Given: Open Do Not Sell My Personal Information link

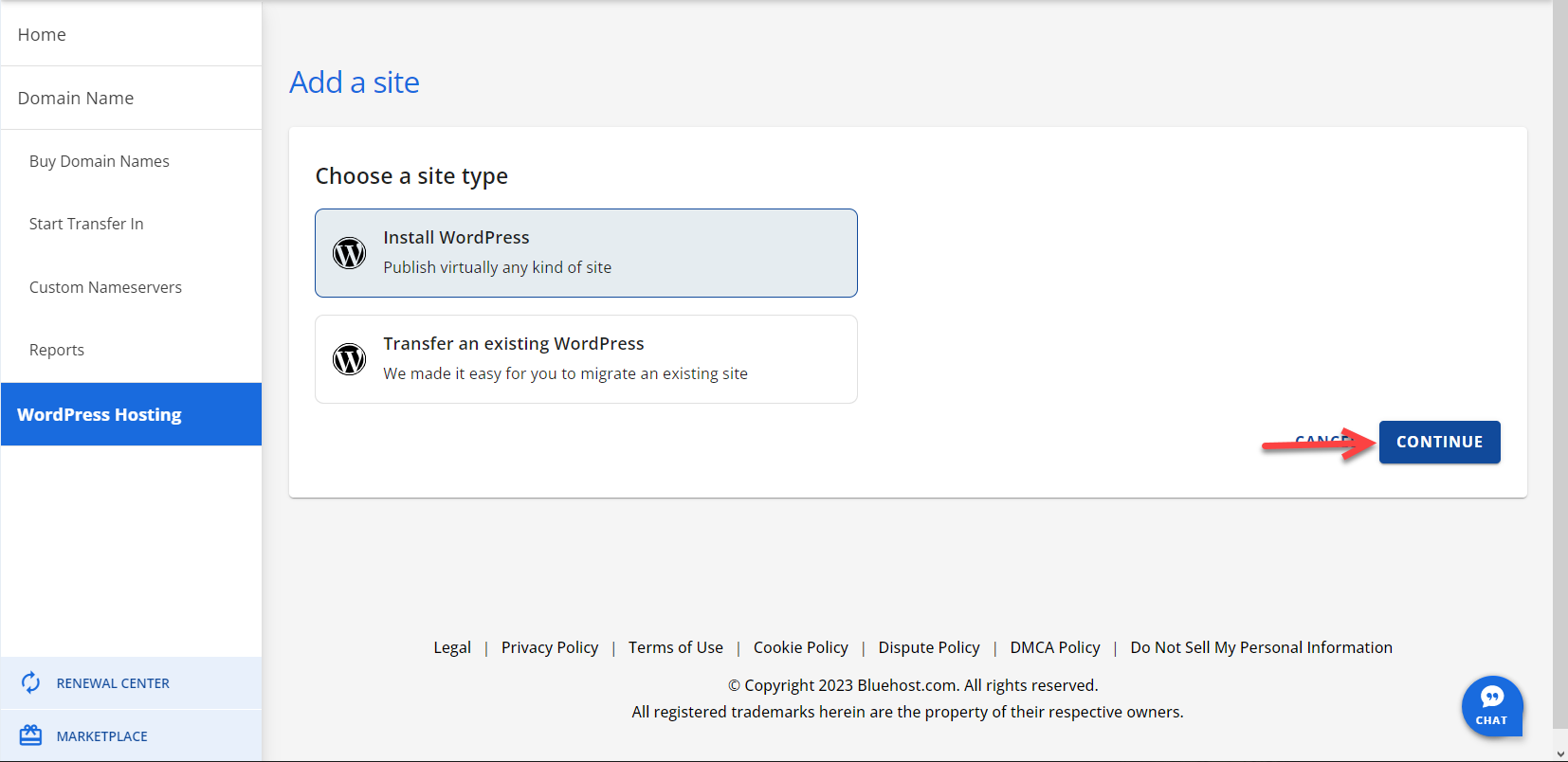Looking at the screenshot, I should click(1261, 647).
